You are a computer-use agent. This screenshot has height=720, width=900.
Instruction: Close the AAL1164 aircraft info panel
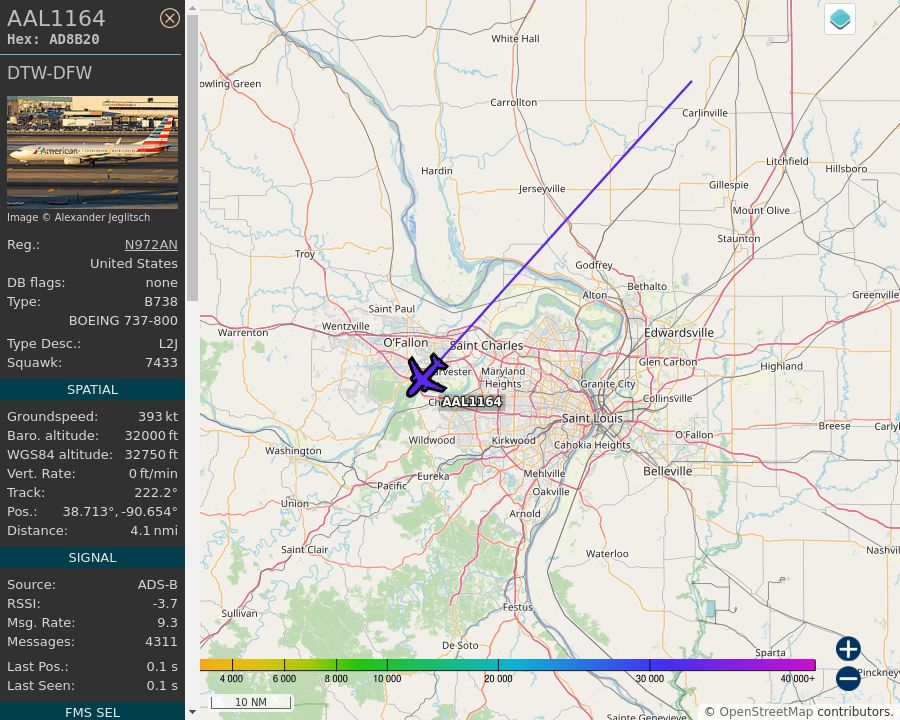tap(169, 18)
